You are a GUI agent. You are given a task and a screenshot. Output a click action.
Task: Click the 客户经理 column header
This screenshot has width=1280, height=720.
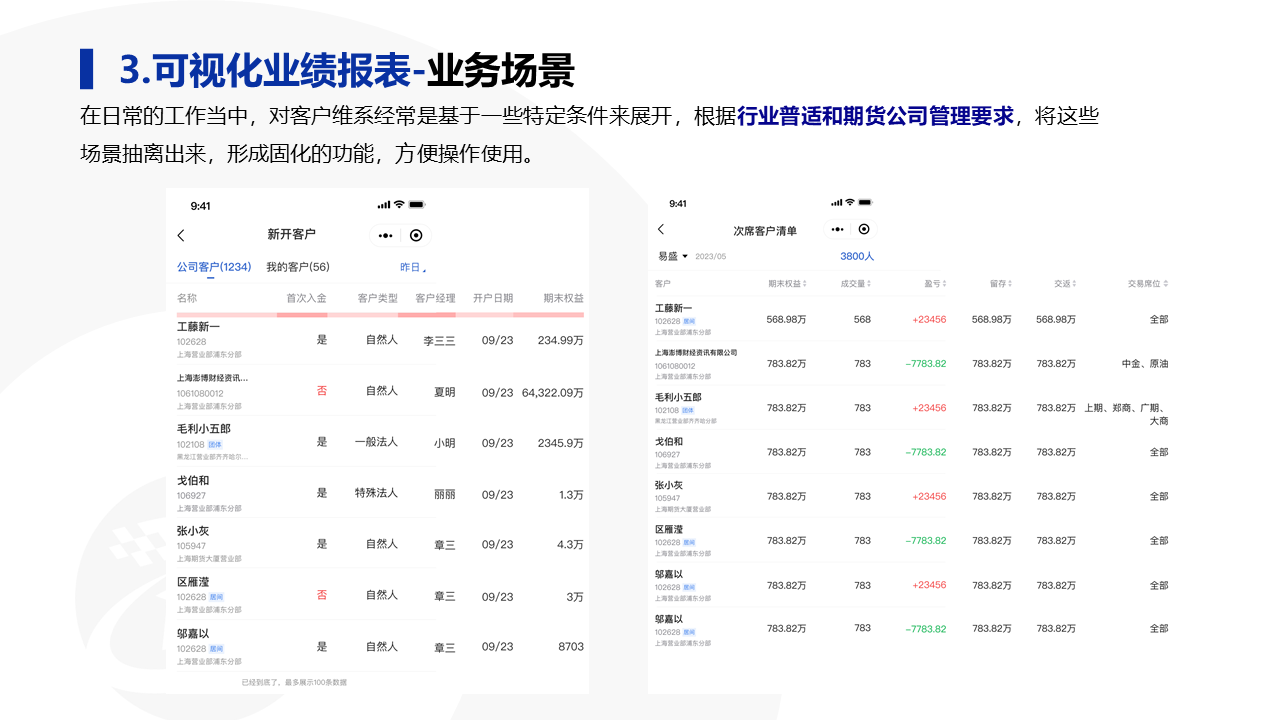click(x=435, y=298)
